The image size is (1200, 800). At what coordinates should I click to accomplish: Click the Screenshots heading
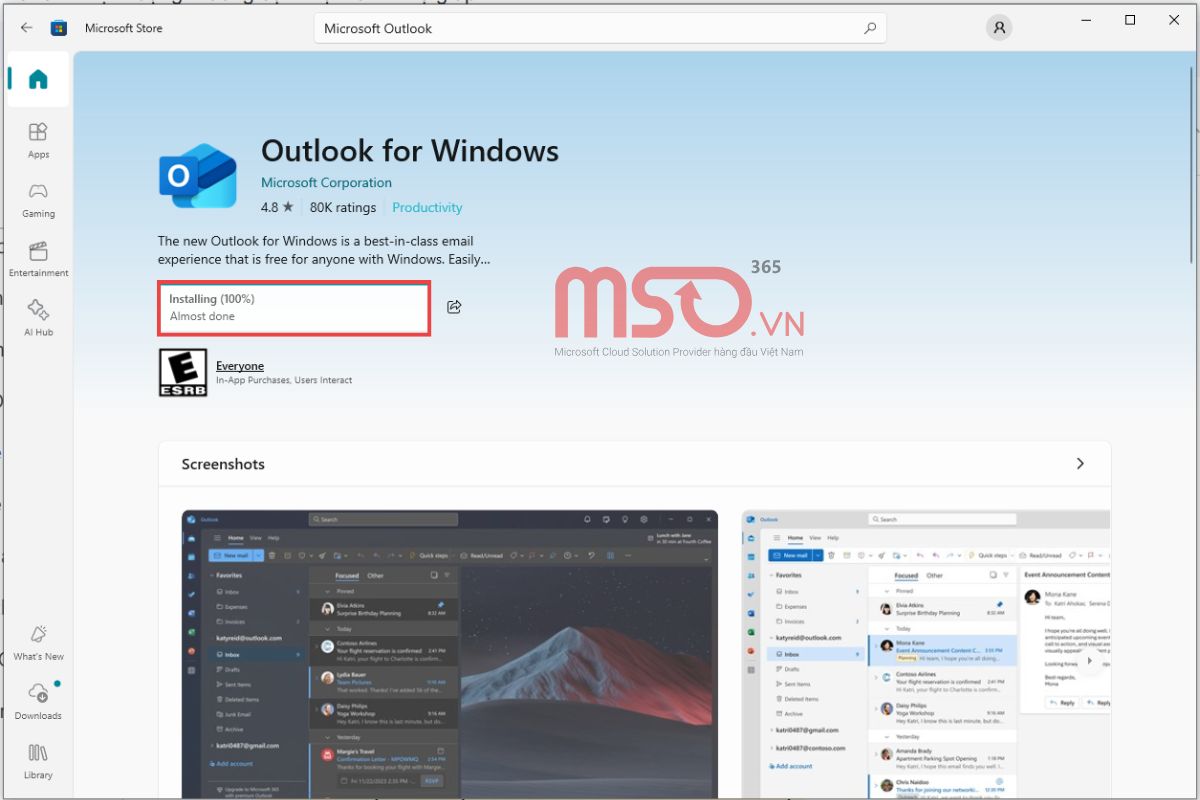click(223, 464)
